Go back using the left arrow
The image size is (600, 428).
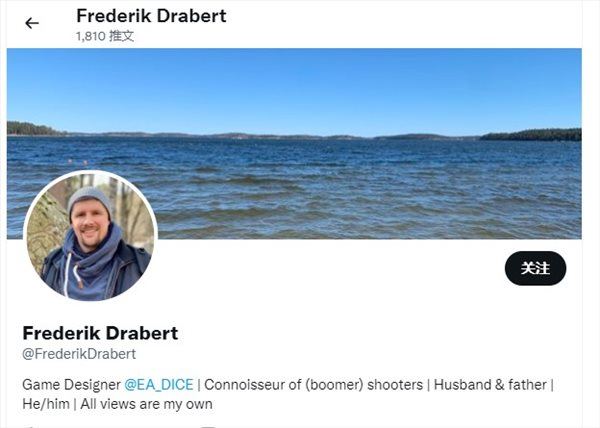pyautogui.click(x=32, y=23)
